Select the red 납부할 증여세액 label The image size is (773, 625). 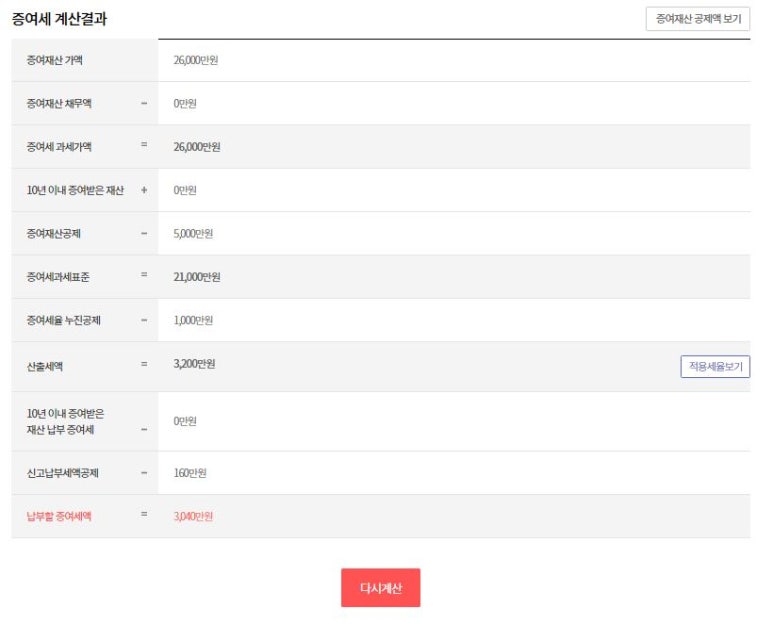pyautogui.click(x=59, y=516)
